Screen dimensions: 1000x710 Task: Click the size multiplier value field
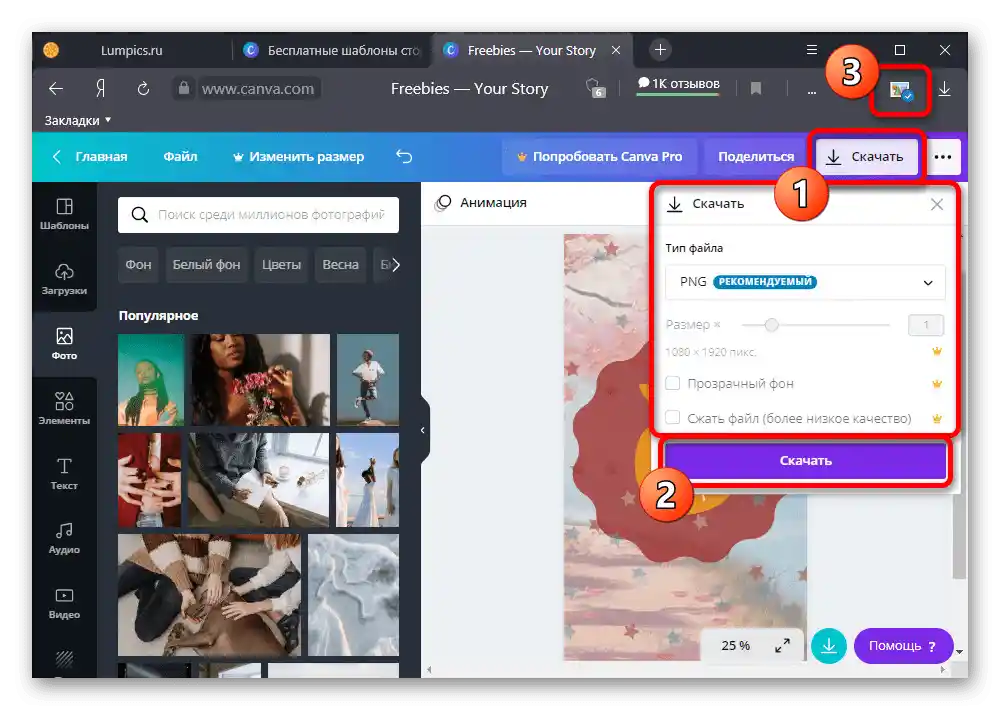[x=925, y=325]
